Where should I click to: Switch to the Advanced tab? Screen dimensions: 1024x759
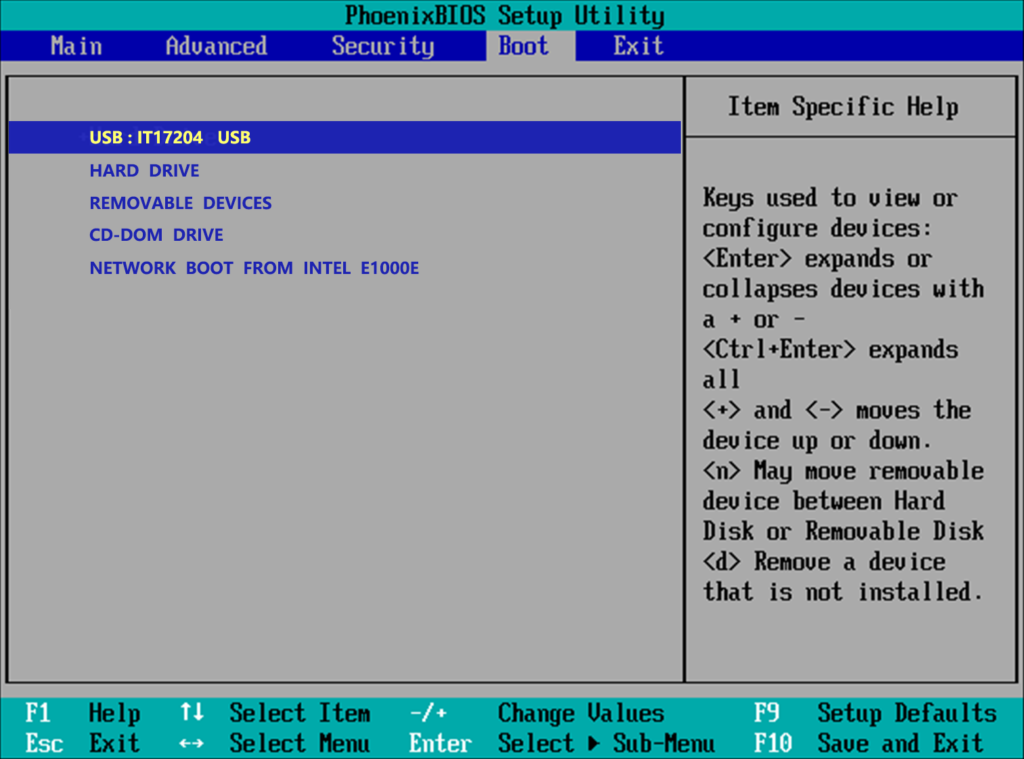pos(216,46)
